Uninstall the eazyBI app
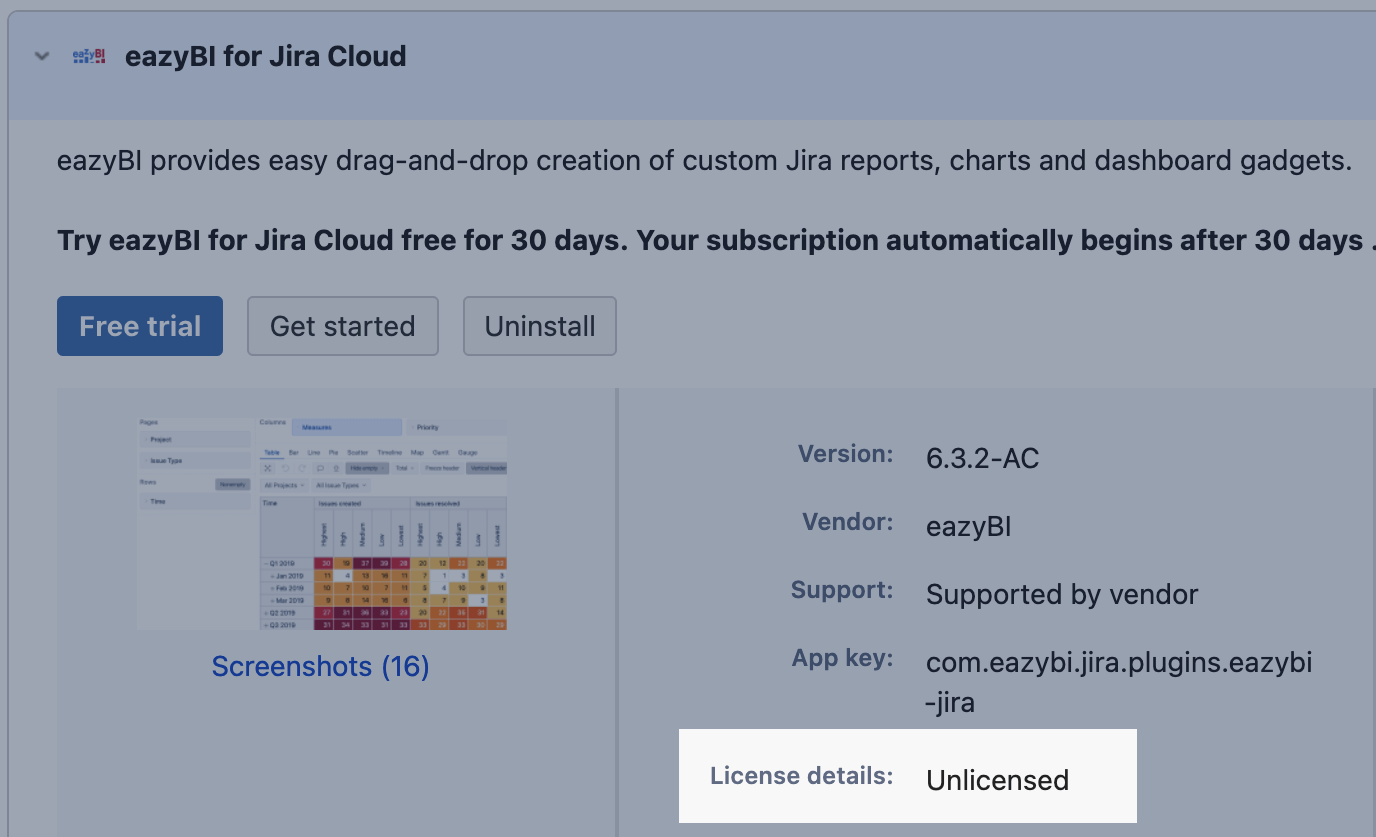The image size is (1376, 837). pyautogui.click(x=540, y=326)
